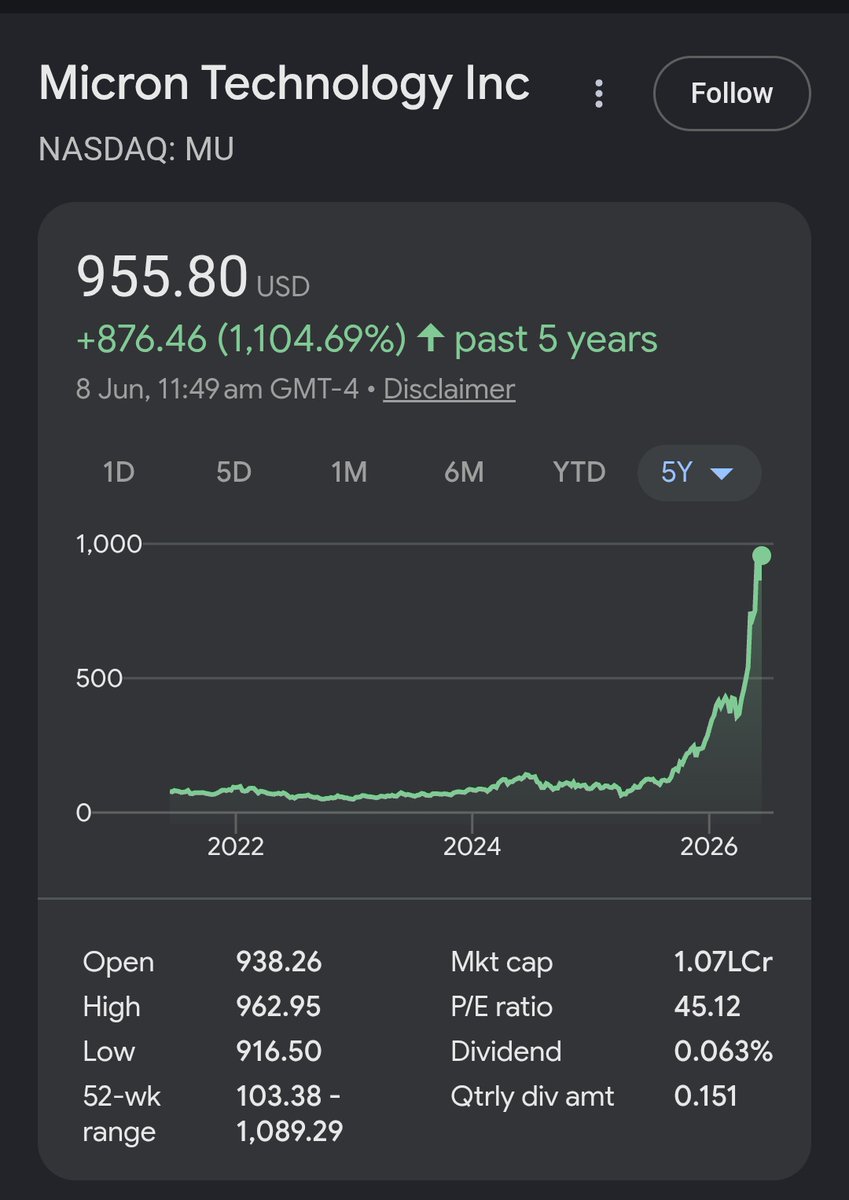
Task: Open the three-dot more options menu
Action: pos(599,94)
